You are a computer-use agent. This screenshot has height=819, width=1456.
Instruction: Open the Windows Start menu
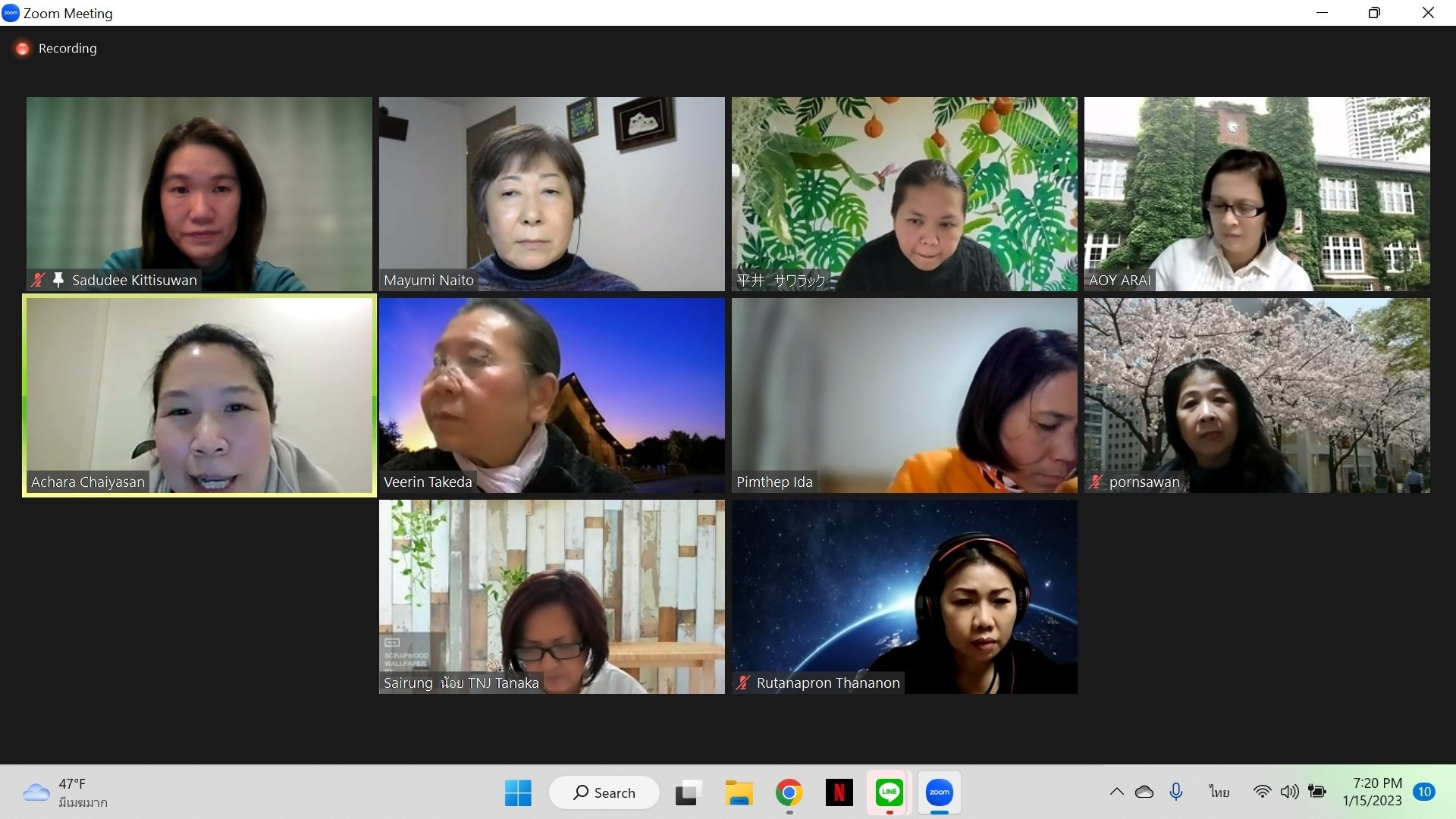518,792
